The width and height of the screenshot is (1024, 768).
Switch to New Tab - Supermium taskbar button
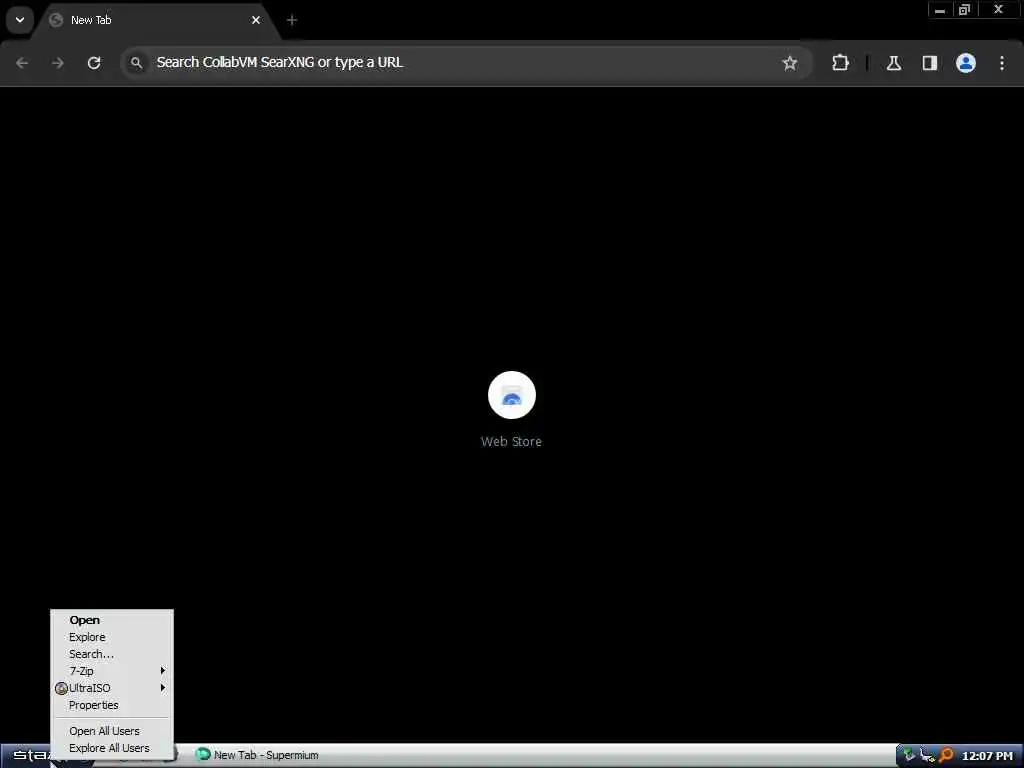258,755
